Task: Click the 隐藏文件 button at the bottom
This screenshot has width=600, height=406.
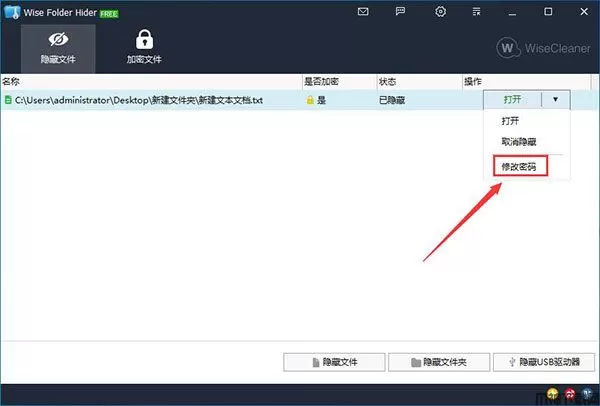Action: pyautogui.click(x=334, y=362)
